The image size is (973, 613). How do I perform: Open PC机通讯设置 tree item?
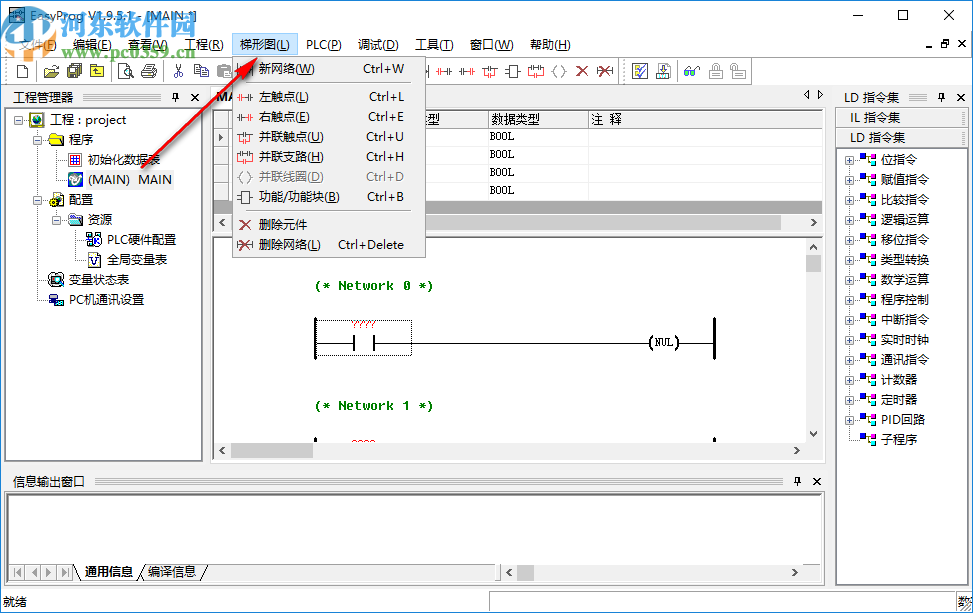(x=106, y=300)
